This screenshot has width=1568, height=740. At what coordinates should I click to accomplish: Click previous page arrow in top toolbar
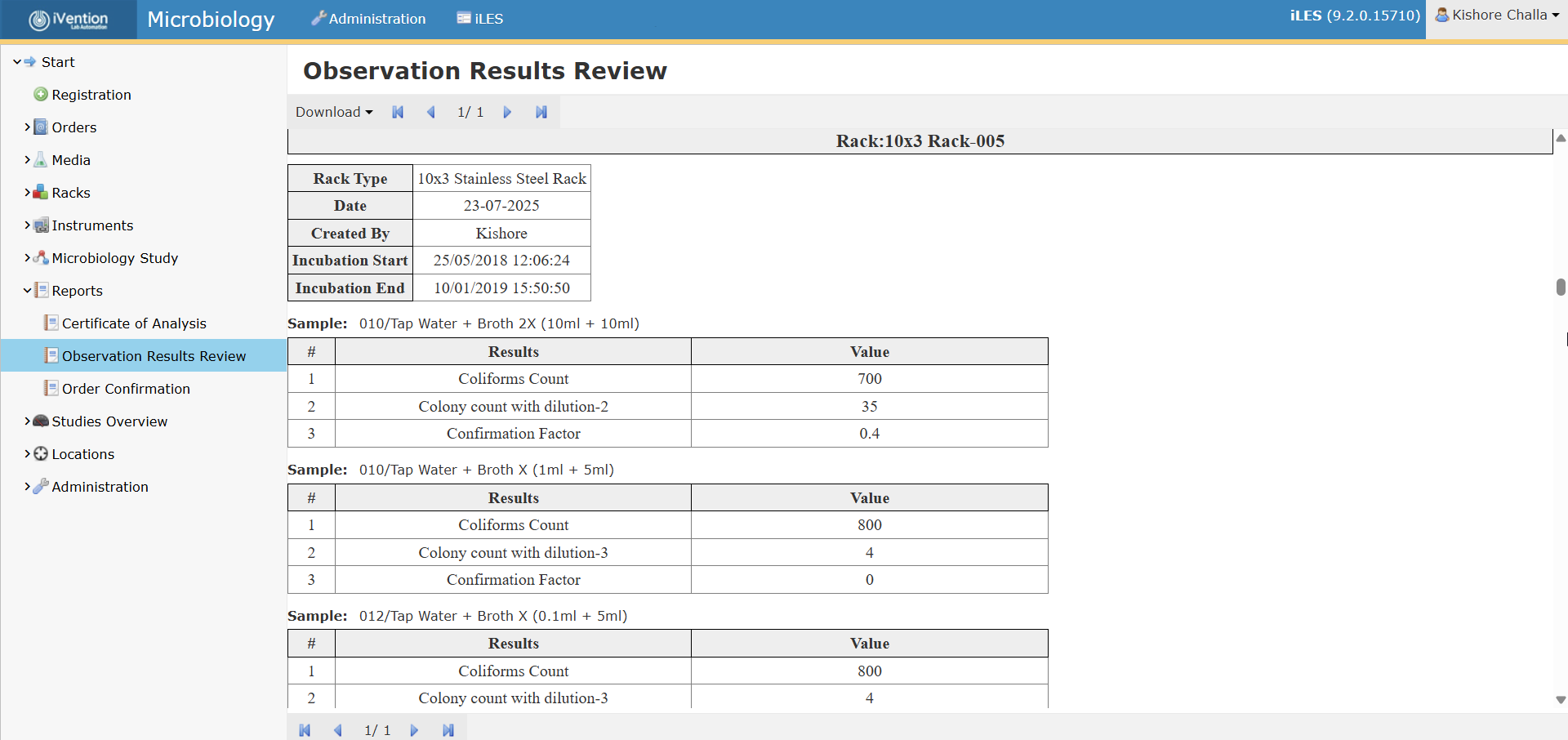[x=430, y=112]
